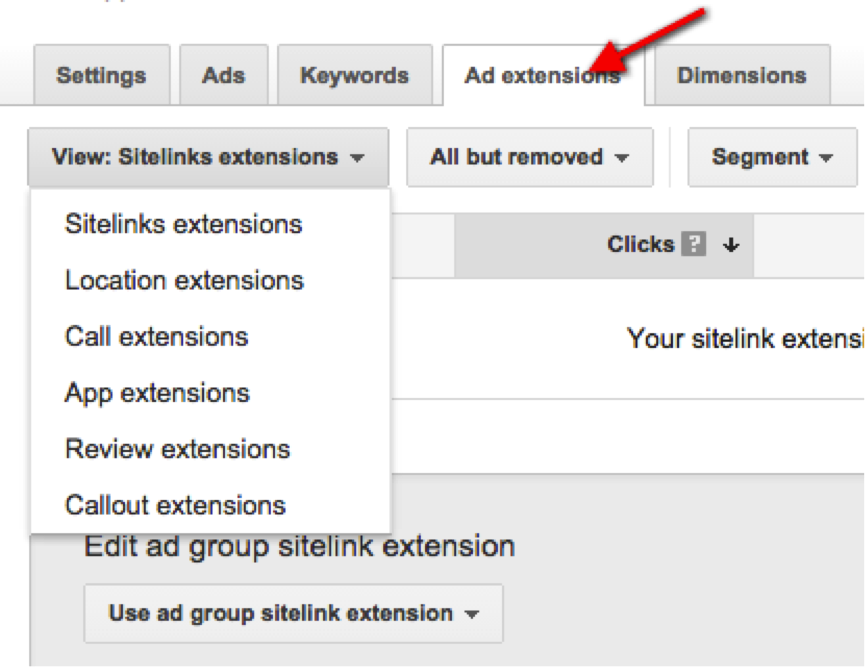The height and width of the screenshot is (667, 865).
Task: Select Call extensions in the menu
Action: click(x=157, y=337)
